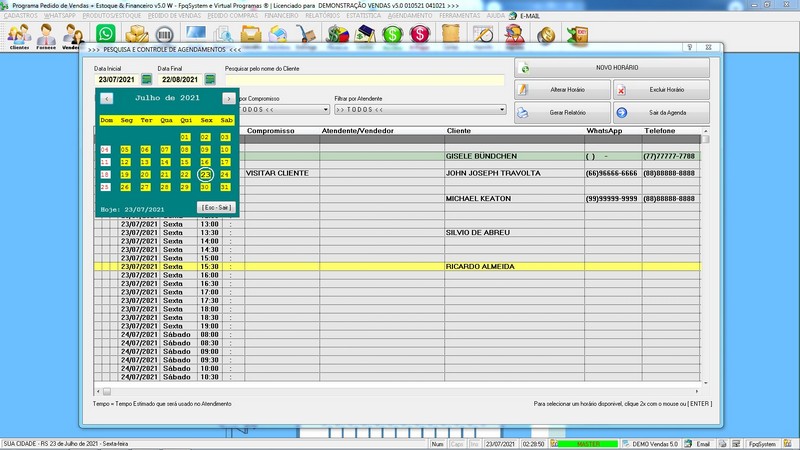This screenshot has width=800, height=450.
Task: Click the green dollar sign toolbar icon
Action: coord(392,35)
